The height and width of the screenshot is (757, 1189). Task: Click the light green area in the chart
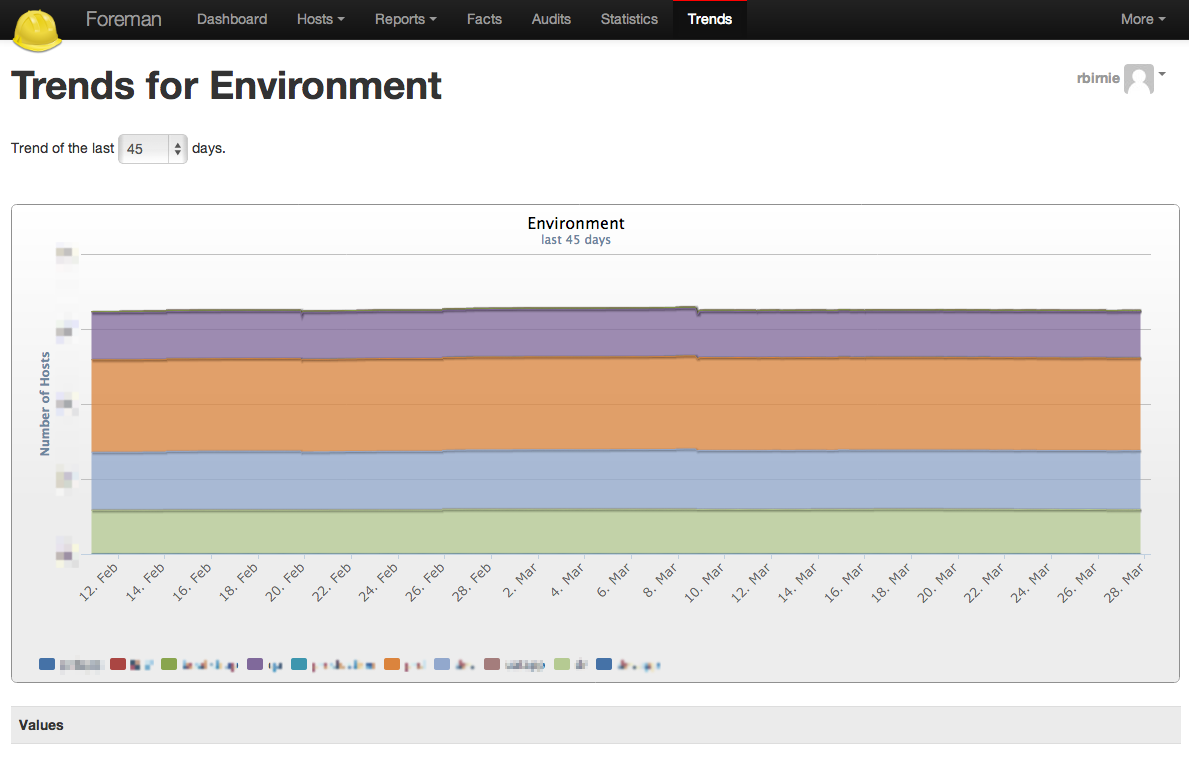coord(616,531)
